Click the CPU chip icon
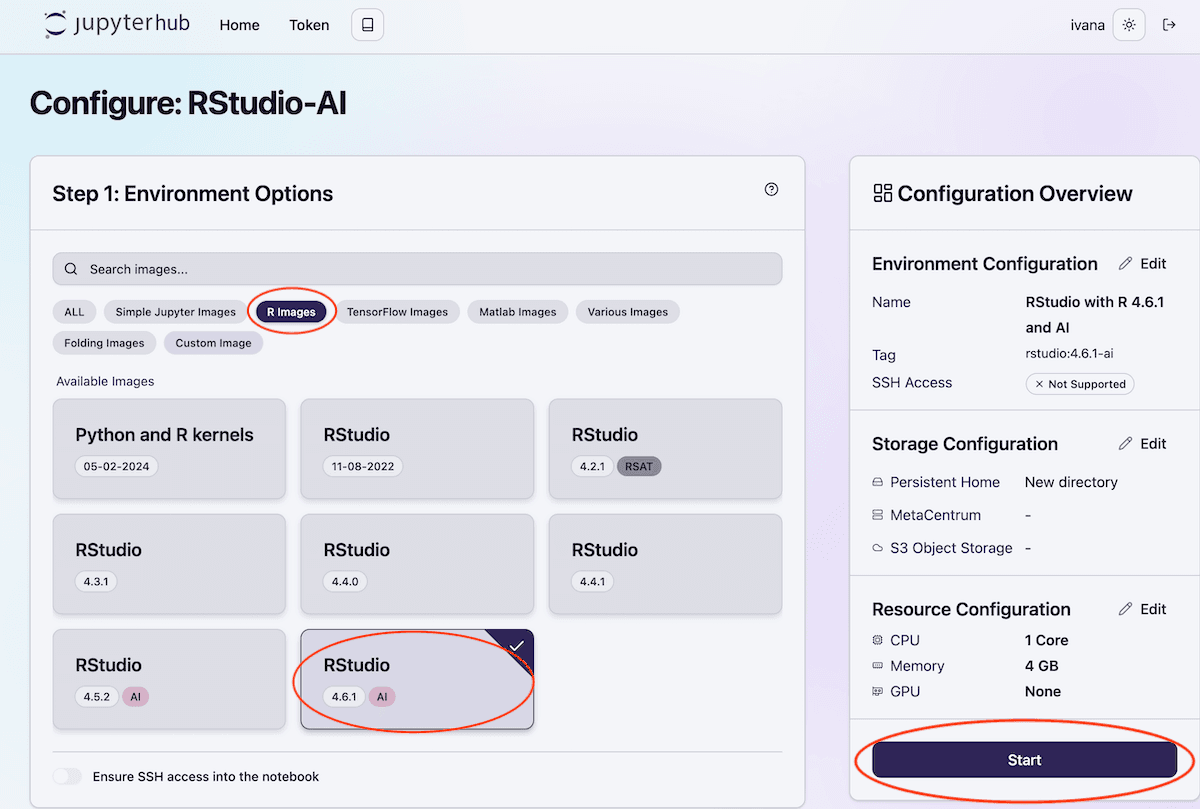 pyautogui.click(x=878, y=640)
